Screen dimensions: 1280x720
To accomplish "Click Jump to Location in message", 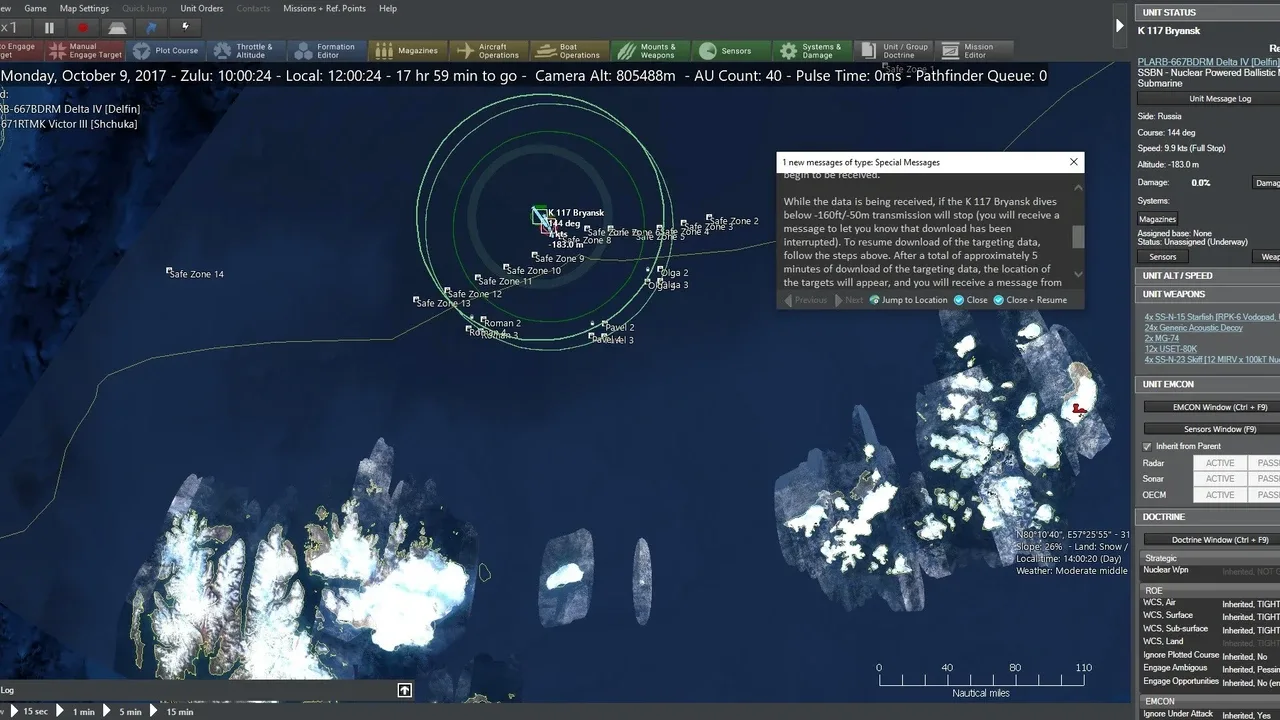I will 908,300.
